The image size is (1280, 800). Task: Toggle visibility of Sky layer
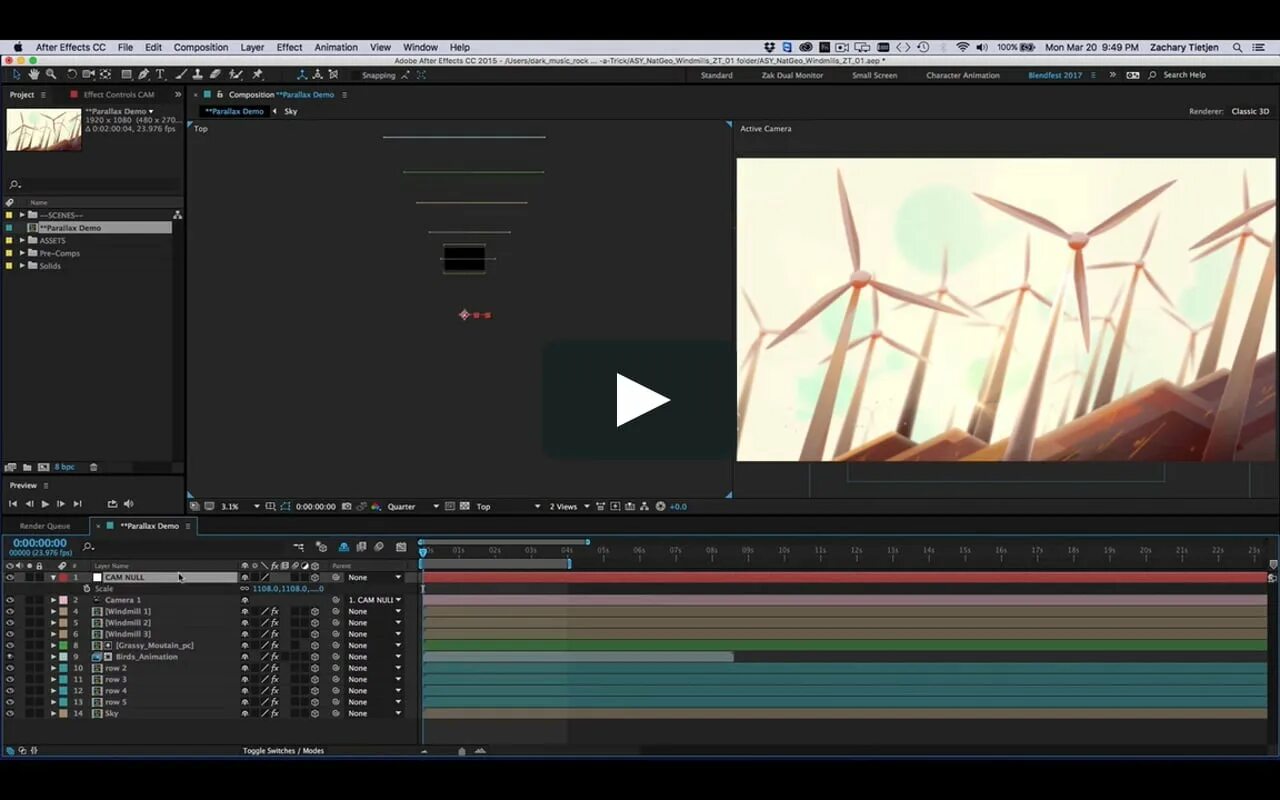pos(10,713)
